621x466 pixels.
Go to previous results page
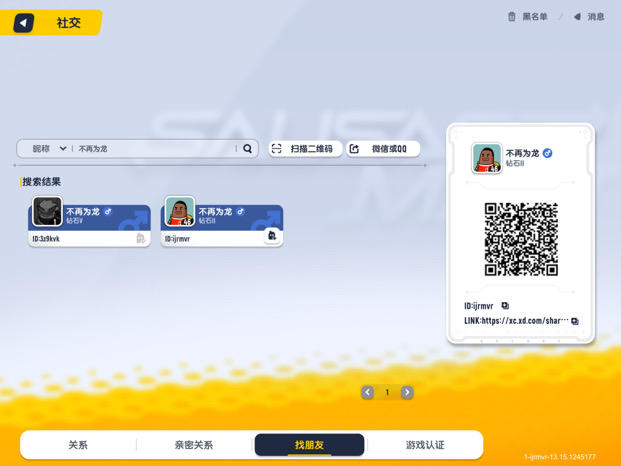click(x=368, y=392)
